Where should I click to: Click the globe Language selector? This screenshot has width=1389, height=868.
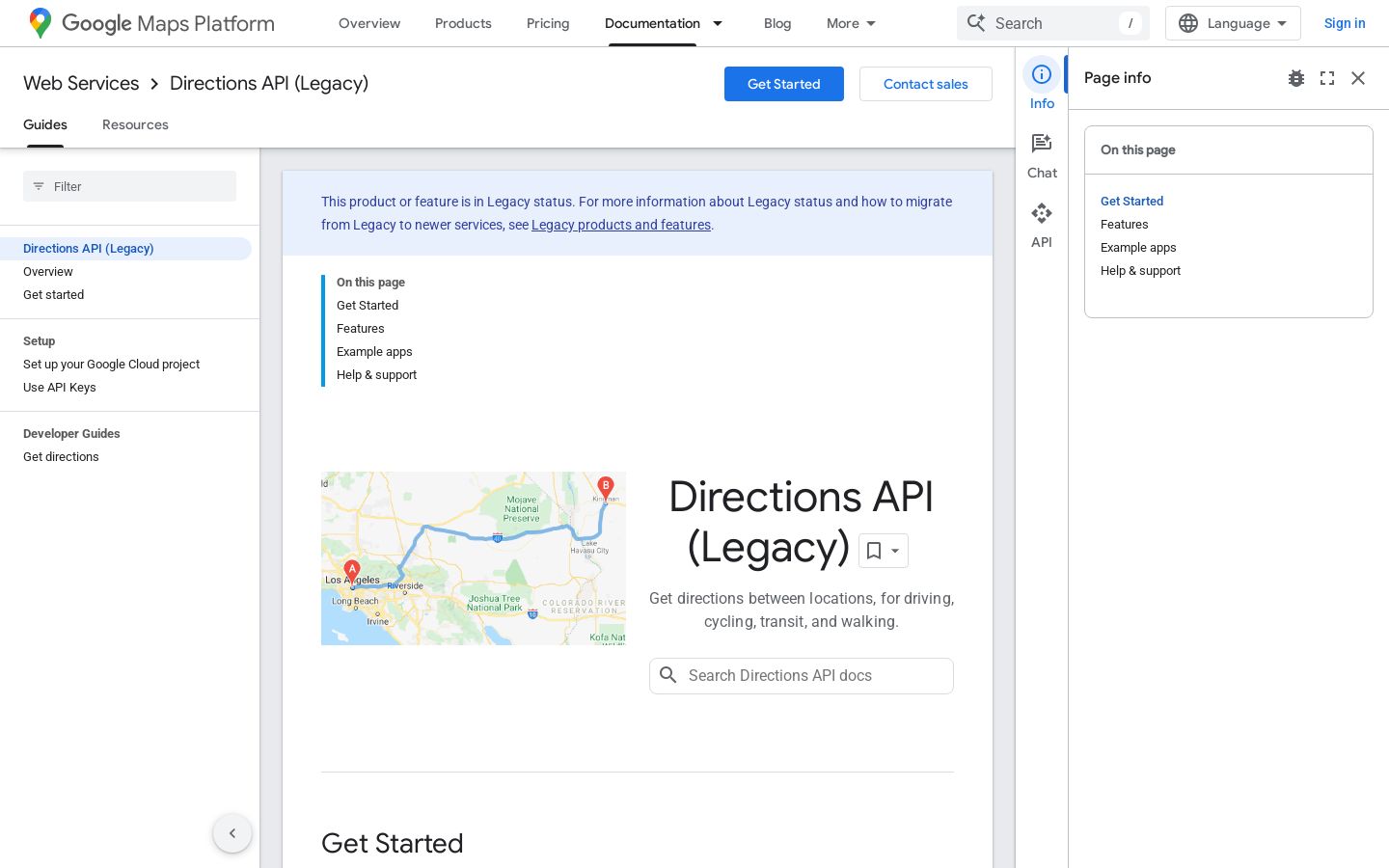(1233, 23)
